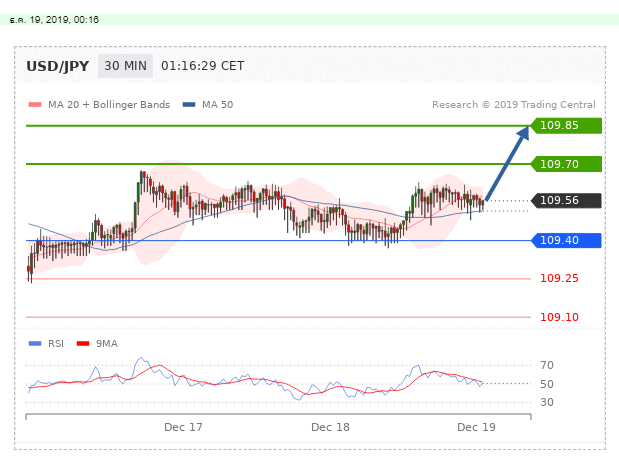Click the RSI 50 level label
This screenshot has width=619, height=462.
(547, 384)
